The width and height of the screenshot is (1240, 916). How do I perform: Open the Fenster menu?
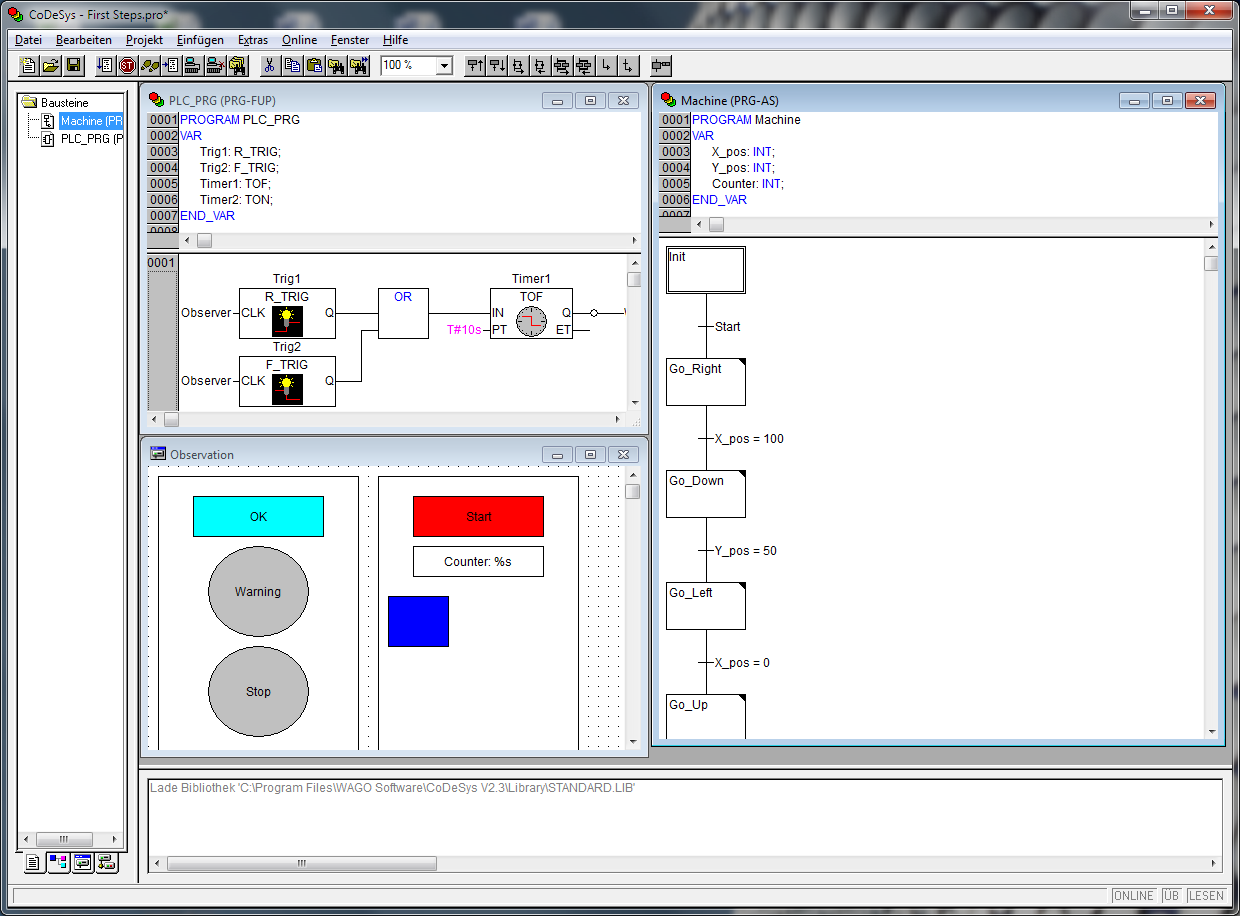[350, 40]
